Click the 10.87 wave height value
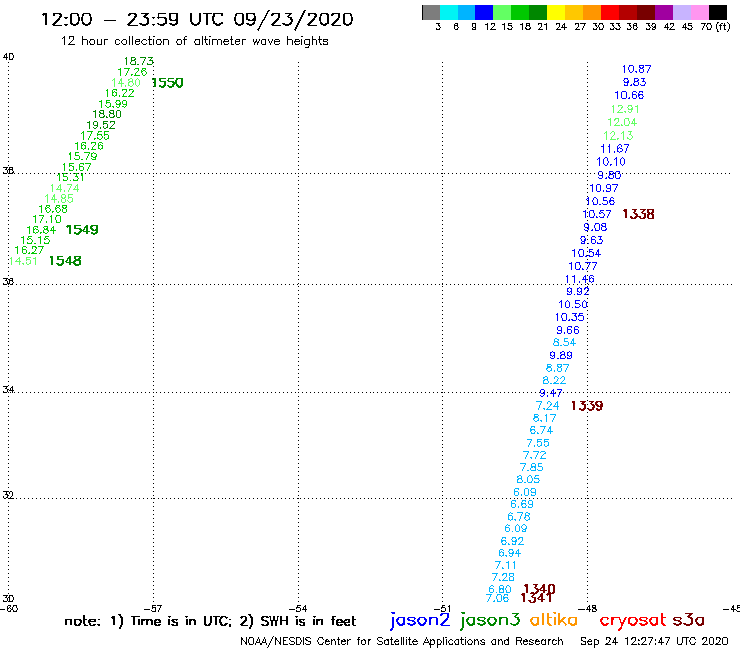The image size is (740, 650). click(636, 69)
